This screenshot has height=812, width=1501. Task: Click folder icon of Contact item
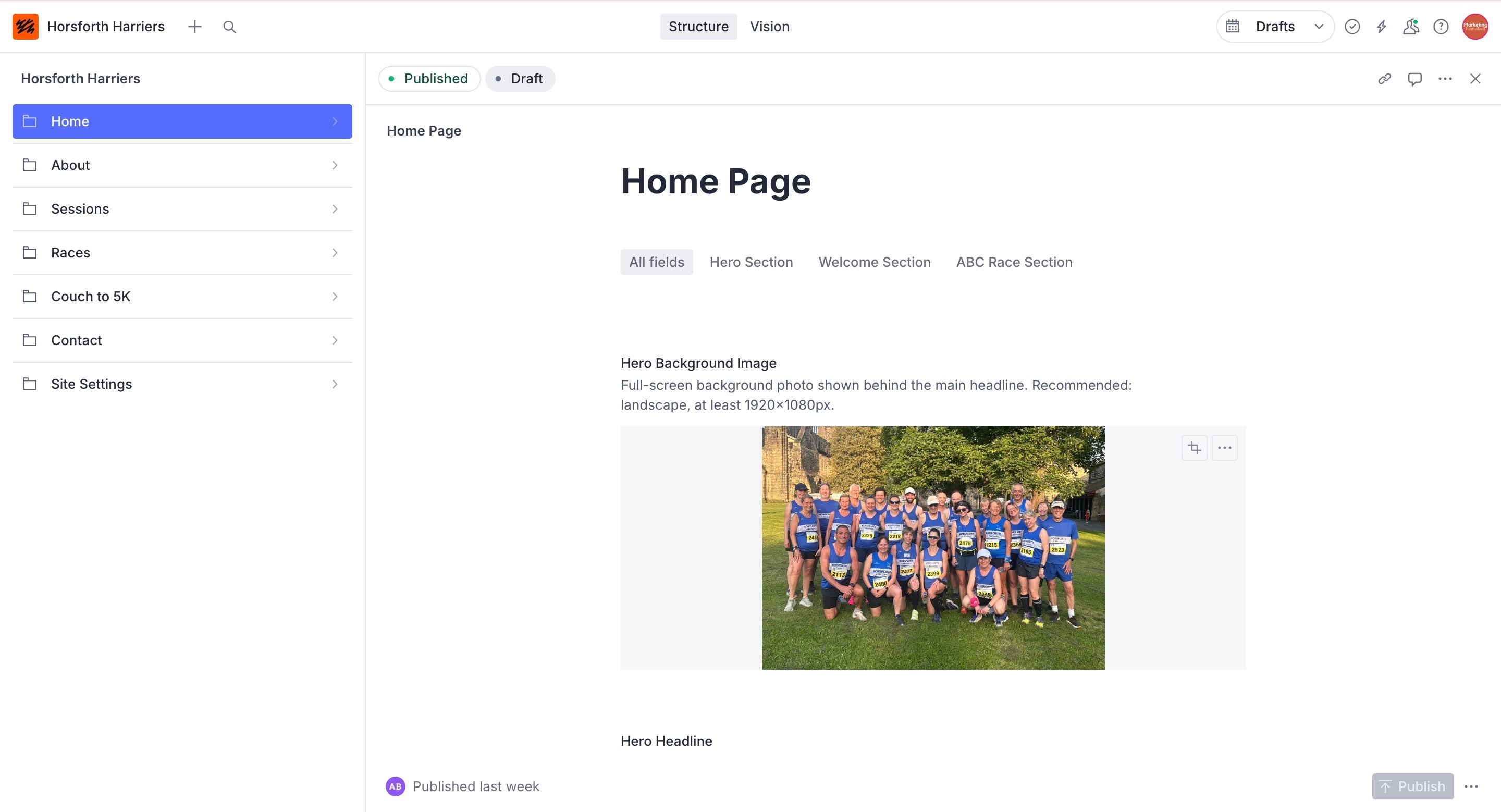[30, 340]
